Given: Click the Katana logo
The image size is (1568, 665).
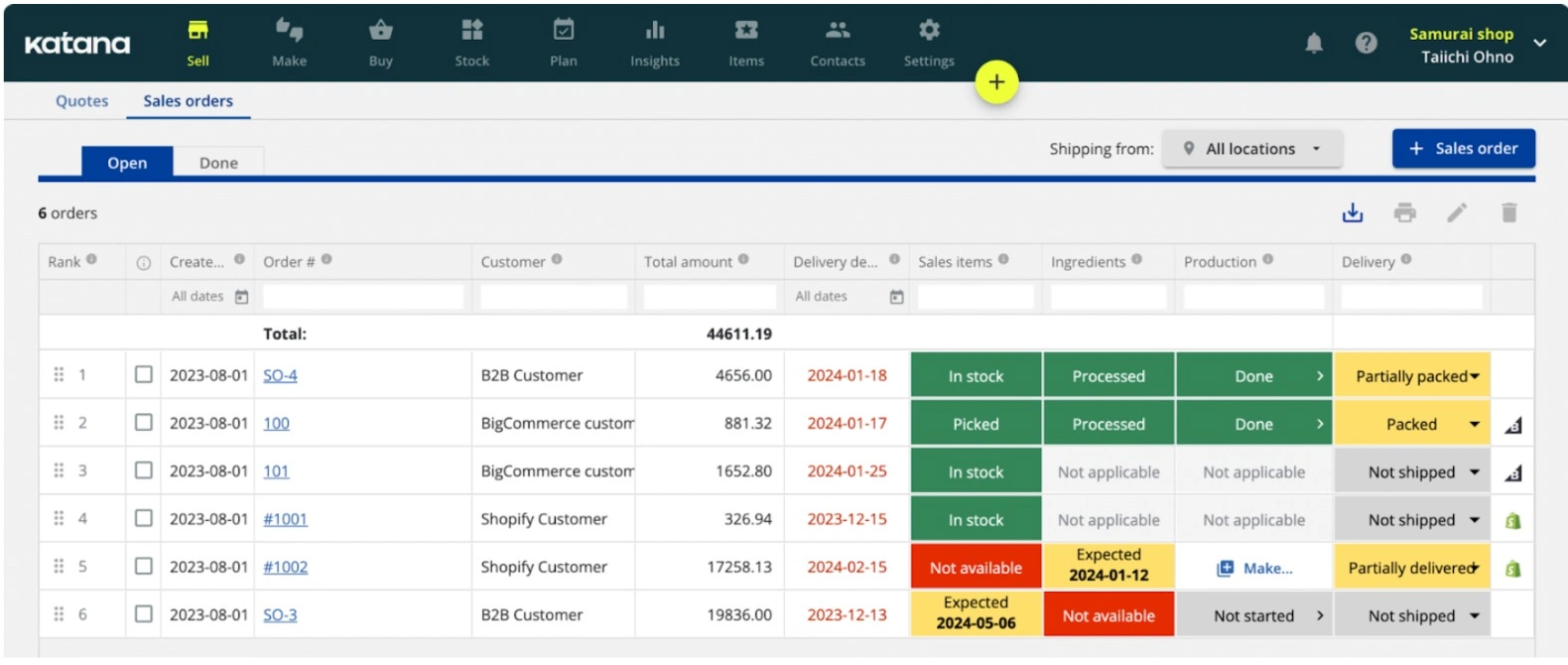Looking at the screenshot, I should click(x=77, y=44).
